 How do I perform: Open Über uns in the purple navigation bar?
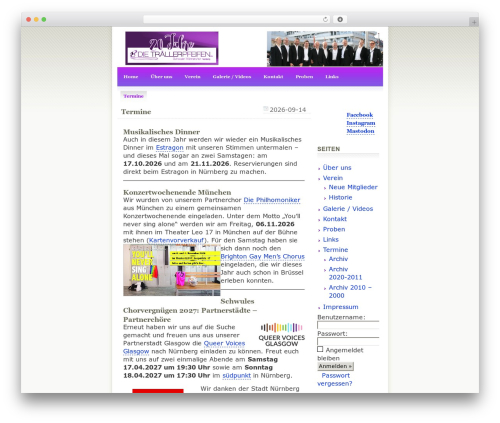tap(161, 77)
